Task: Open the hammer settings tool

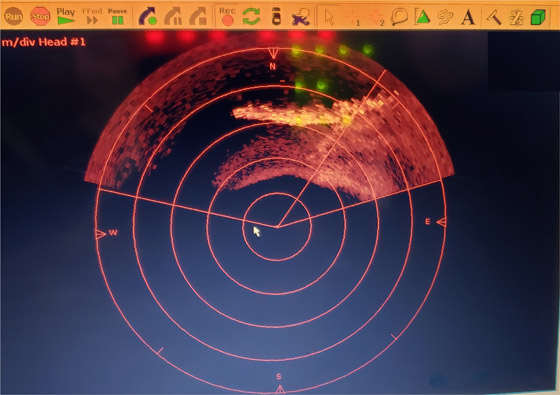Action: [x=494, y=17]
